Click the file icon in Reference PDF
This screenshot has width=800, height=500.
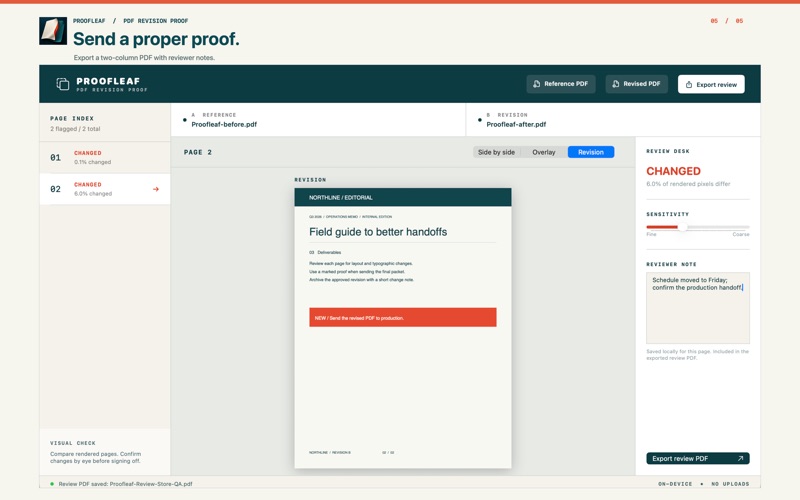point(536,84)
